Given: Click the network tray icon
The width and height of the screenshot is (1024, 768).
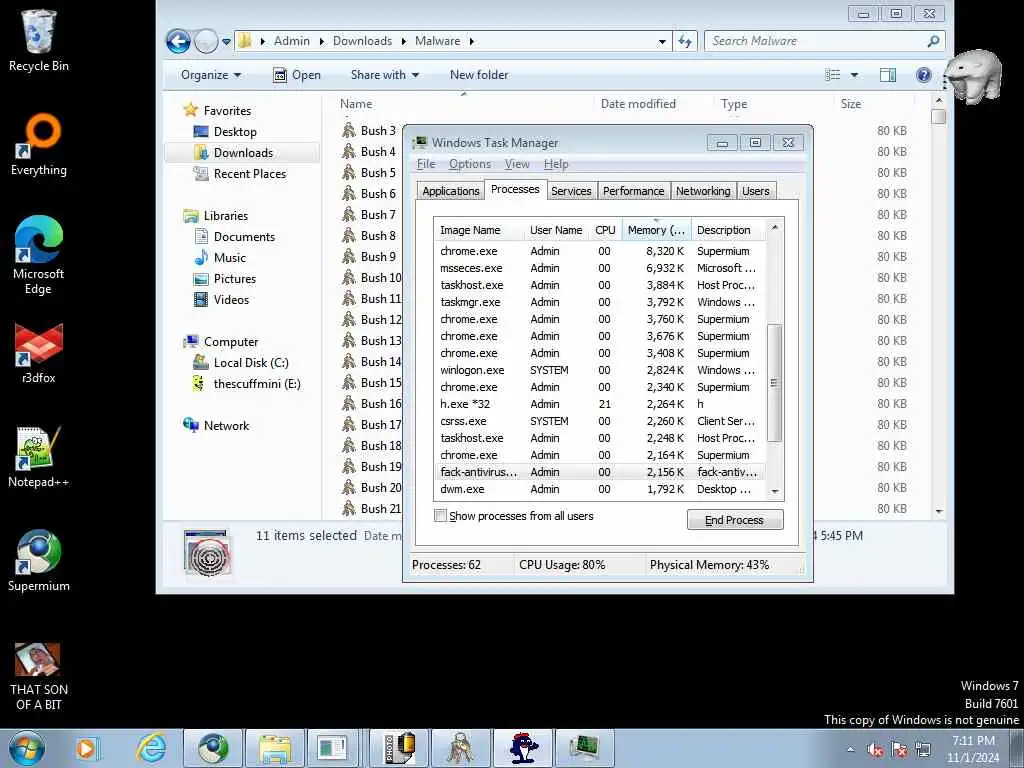Looking at the screenshot, I should click(x=923, y=750).
